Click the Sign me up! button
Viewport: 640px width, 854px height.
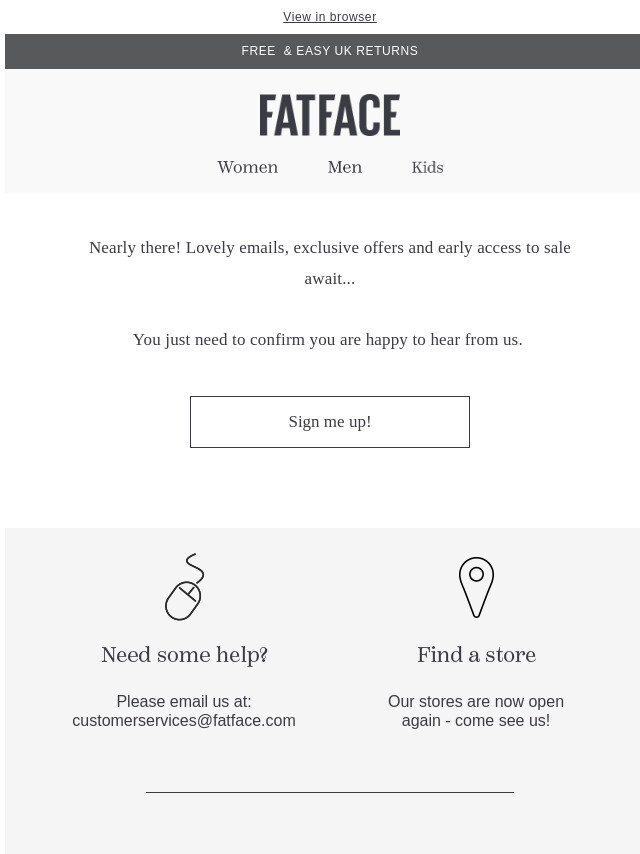coord(330,422)
